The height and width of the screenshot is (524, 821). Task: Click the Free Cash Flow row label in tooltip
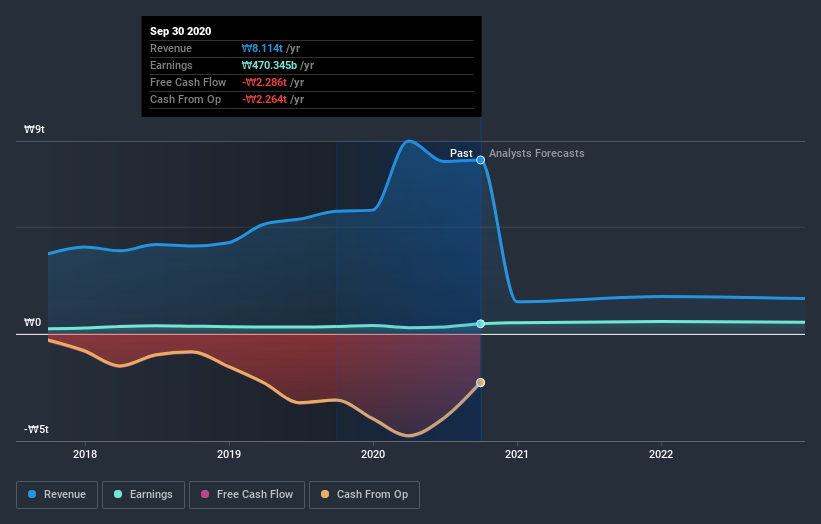point(188,82)
